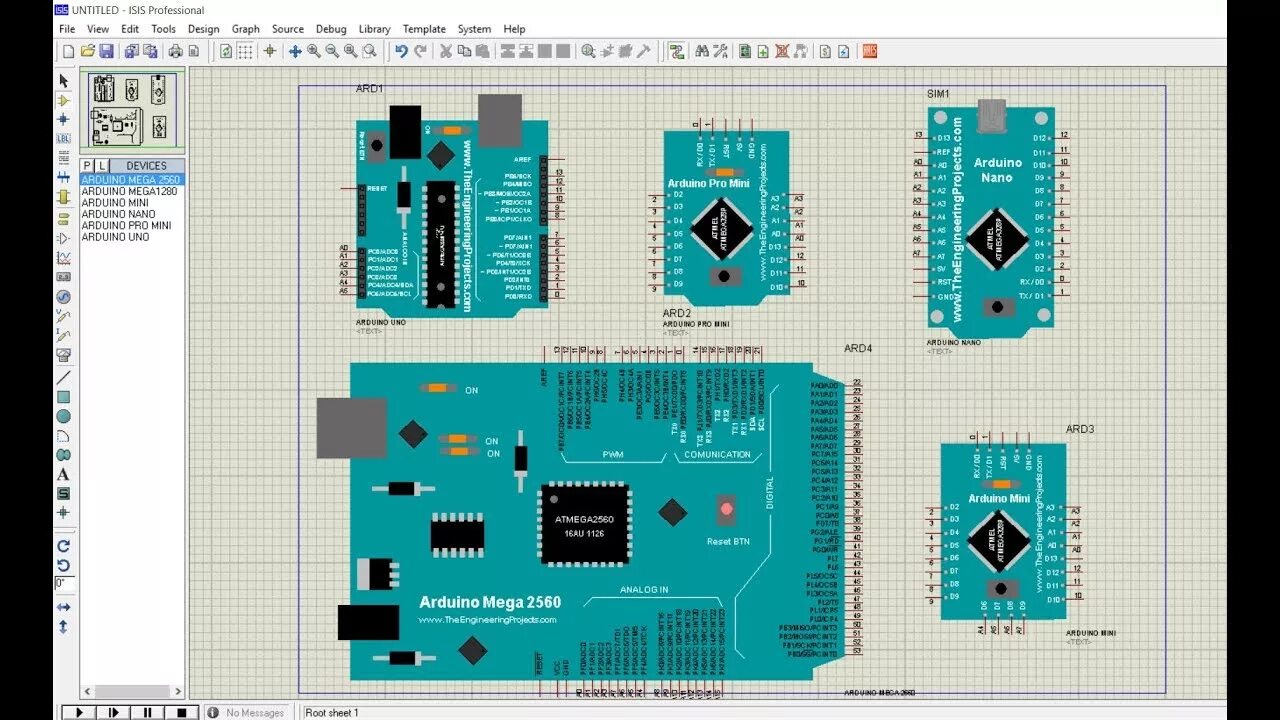
Task: Select ARDUINO NANO in devices list
Action: click(x=132, y=214)
